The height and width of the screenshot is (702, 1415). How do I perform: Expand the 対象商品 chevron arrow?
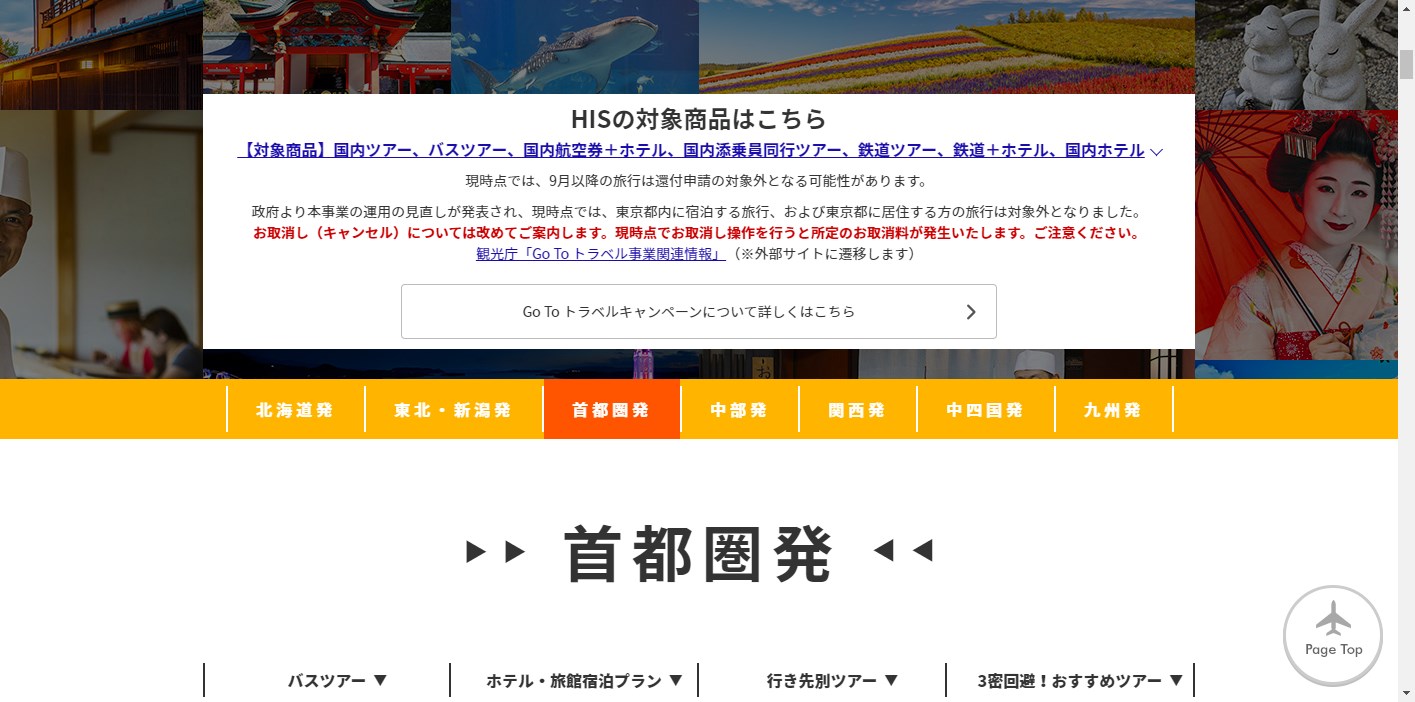(x=1156, y=152)
